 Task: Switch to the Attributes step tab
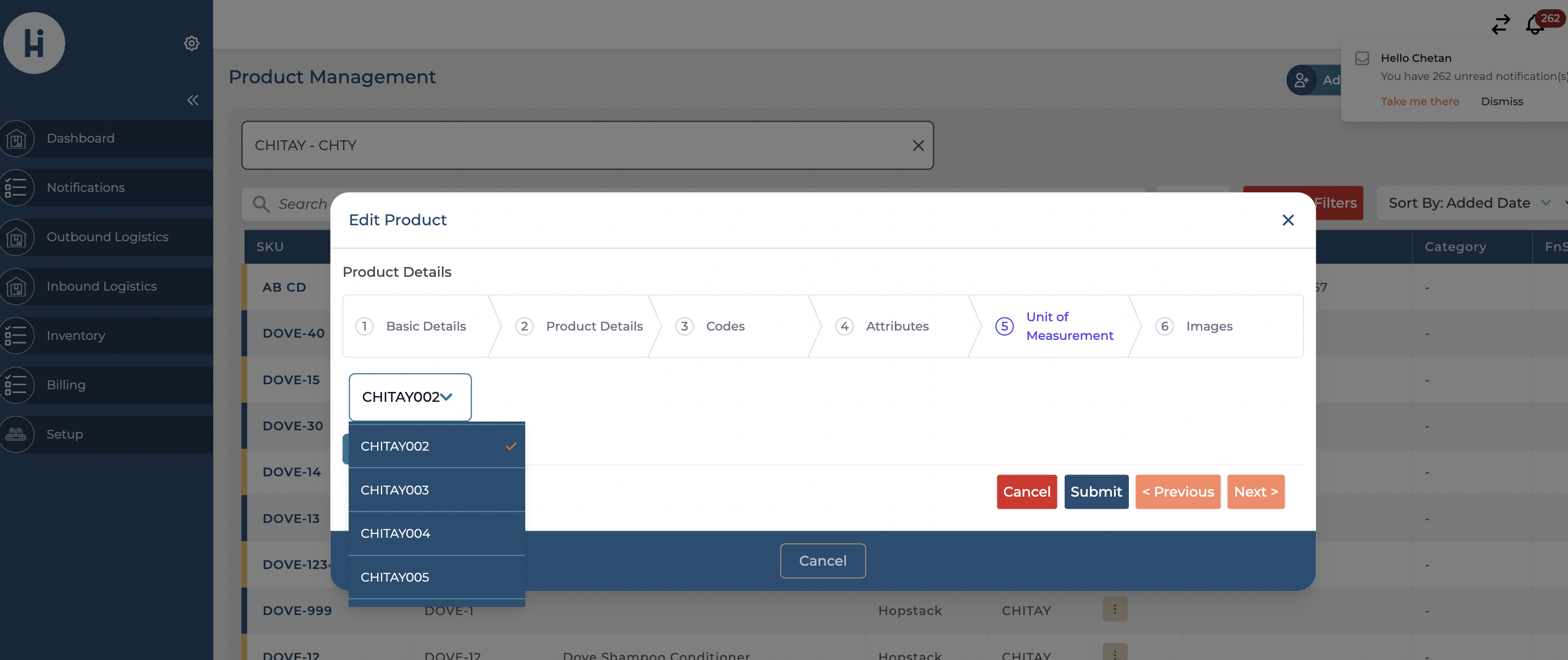tap(896, 326)
